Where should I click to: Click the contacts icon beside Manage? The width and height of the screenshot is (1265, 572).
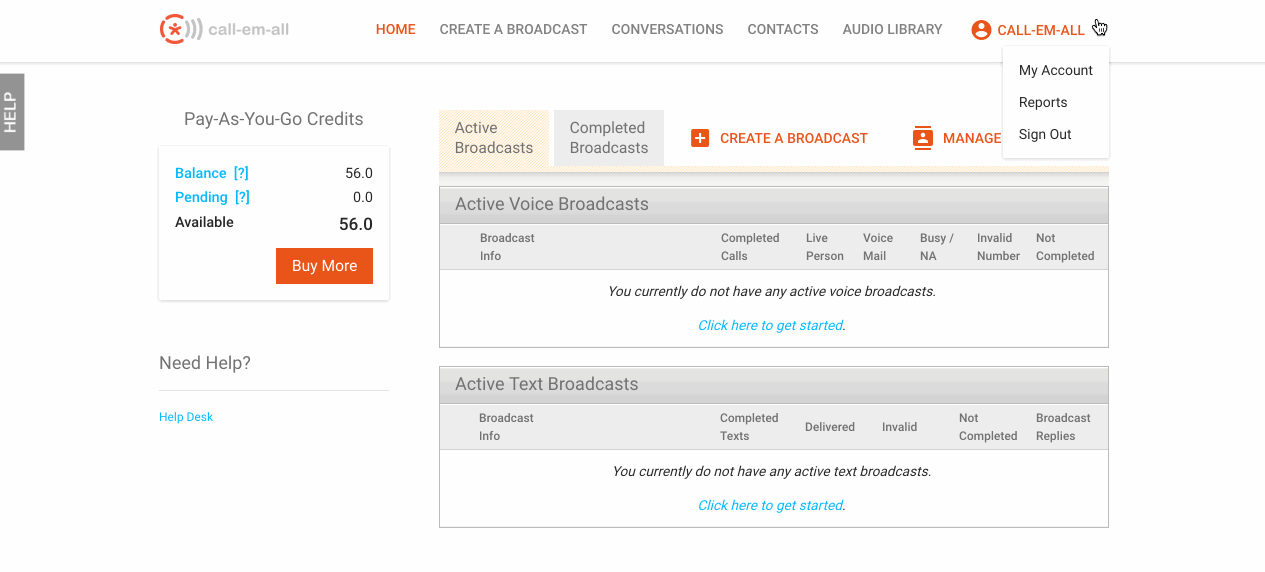(x=923, y=138)
